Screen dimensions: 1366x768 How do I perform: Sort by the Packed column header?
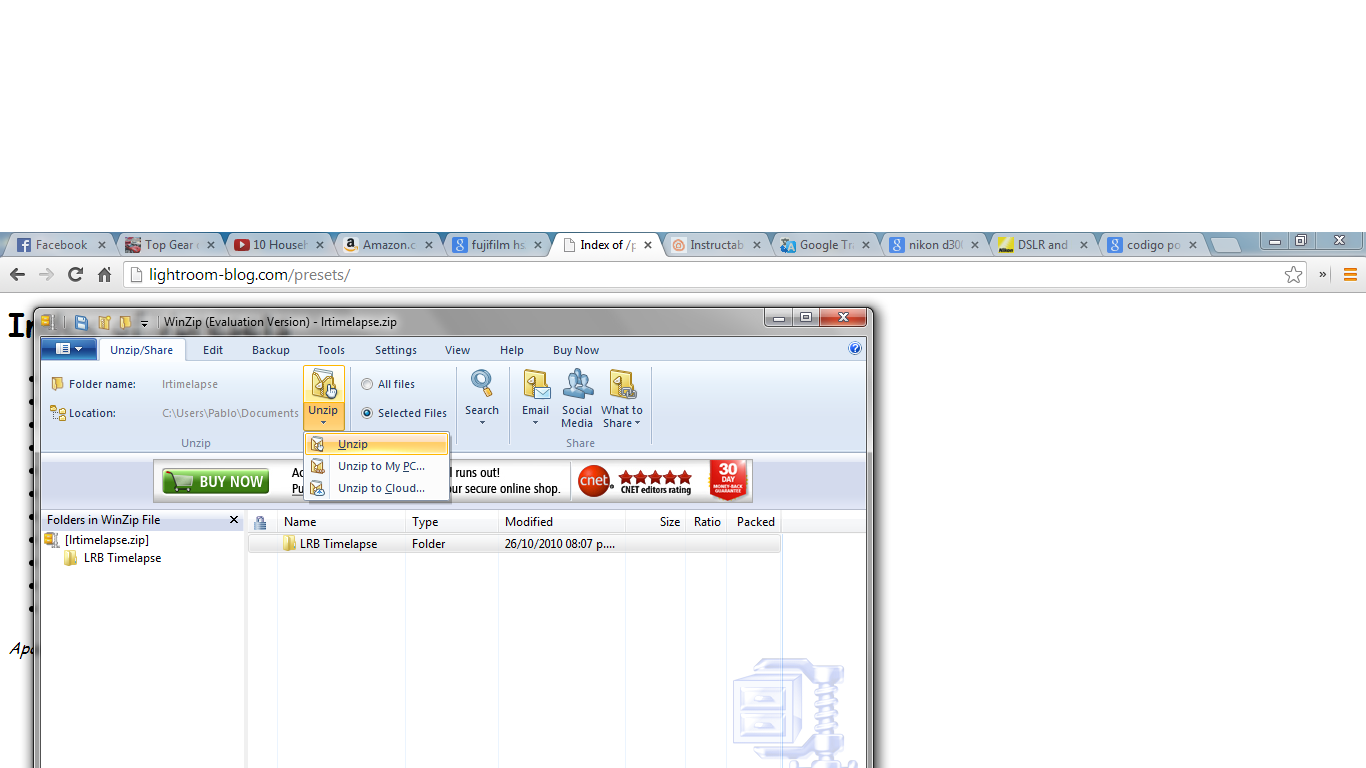click(x=753, y=522)
